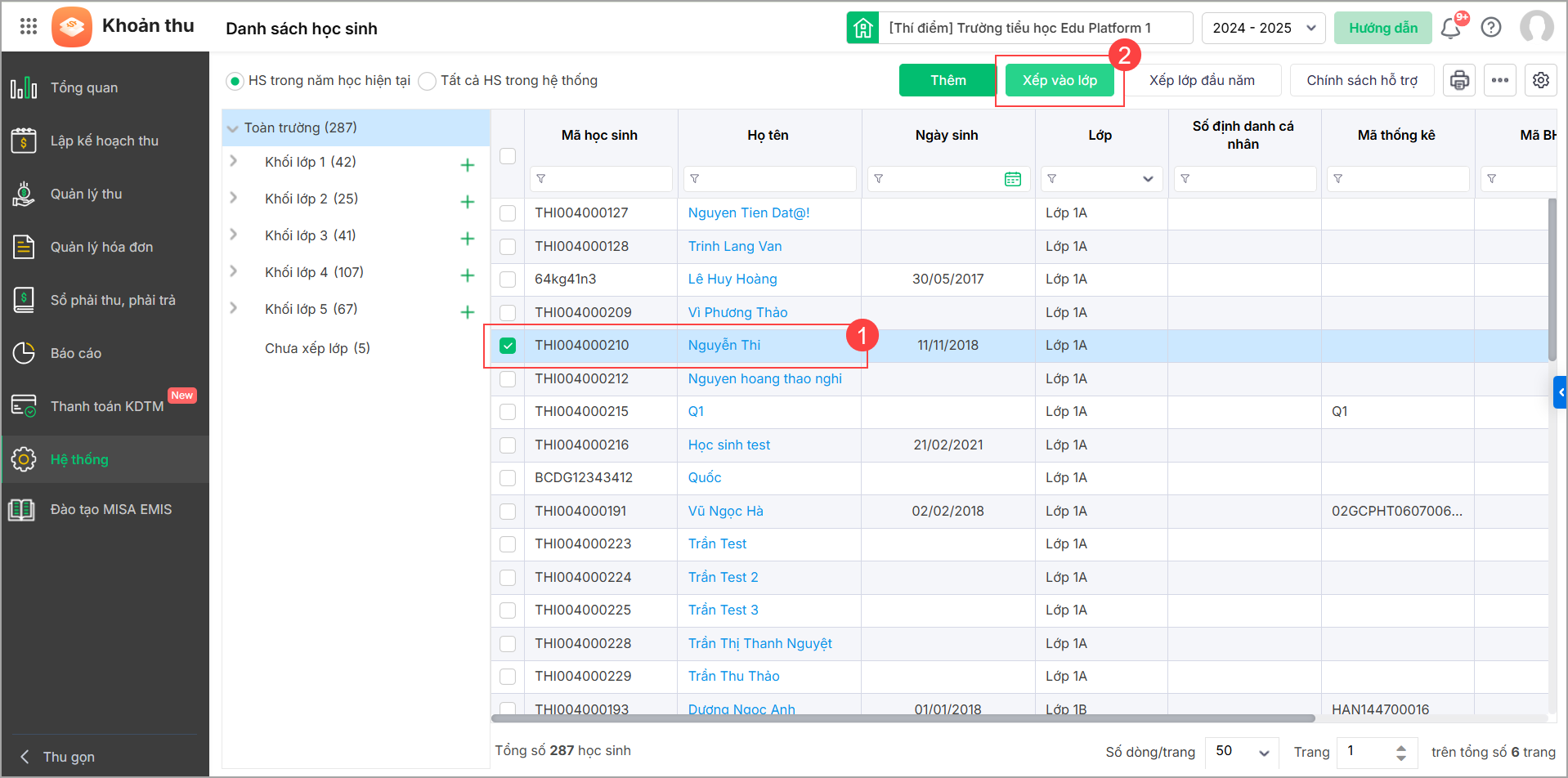Expand the Khối lớp 5 node
Image resolution: width=1568 pixels, height=778 pixels.
tap(234, 308)
